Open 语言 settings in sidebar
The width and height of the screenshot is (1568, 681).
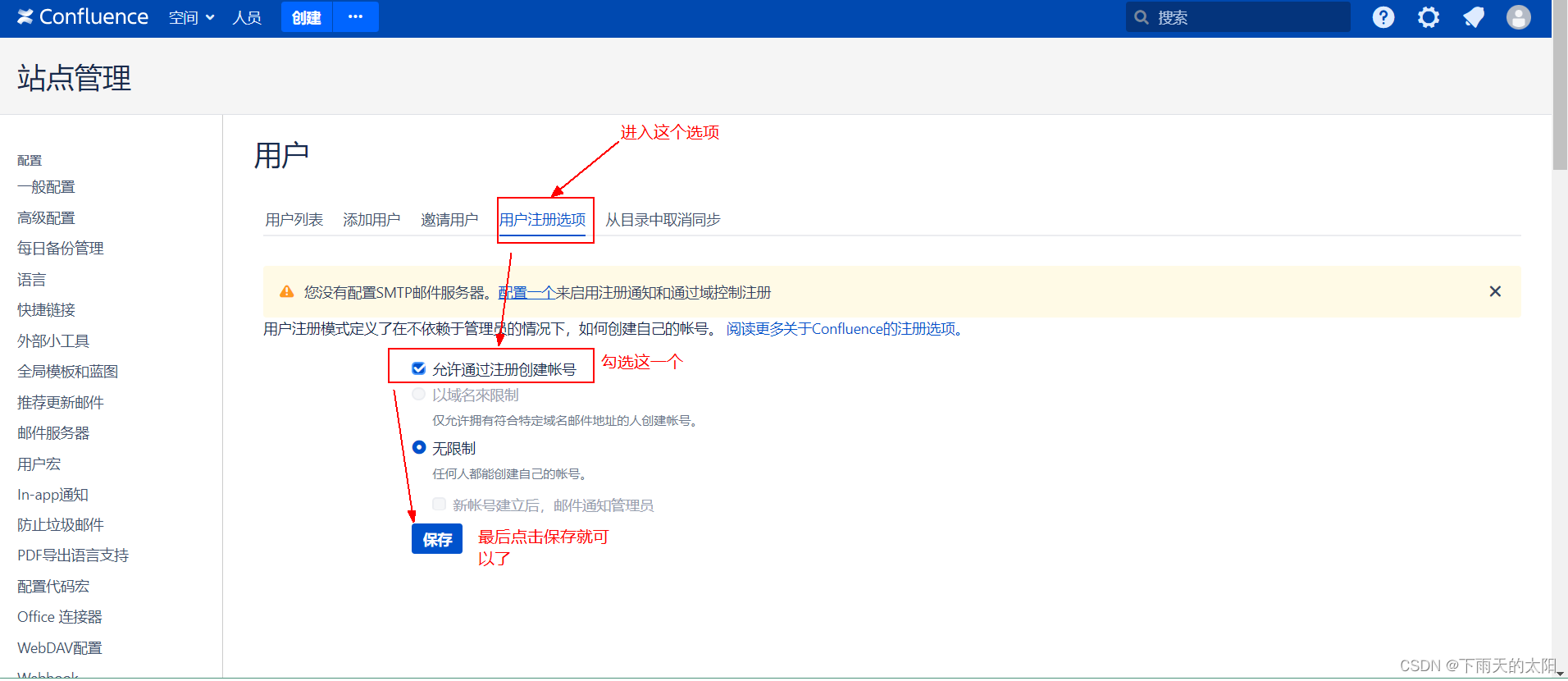click(x=31, y=280)
